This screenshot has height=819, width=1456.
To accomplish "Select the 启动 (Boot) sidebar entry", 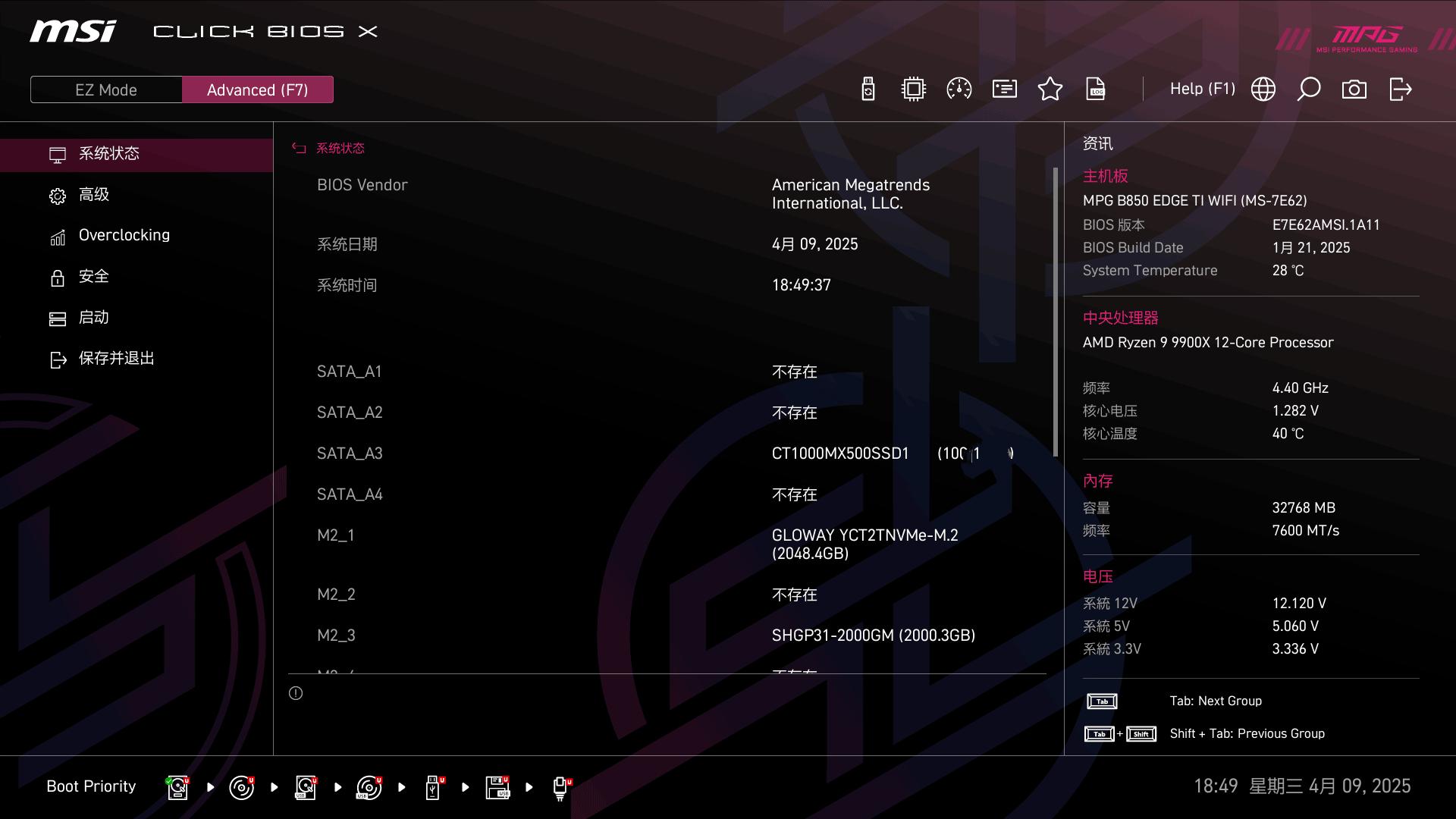I will point(93,318).
